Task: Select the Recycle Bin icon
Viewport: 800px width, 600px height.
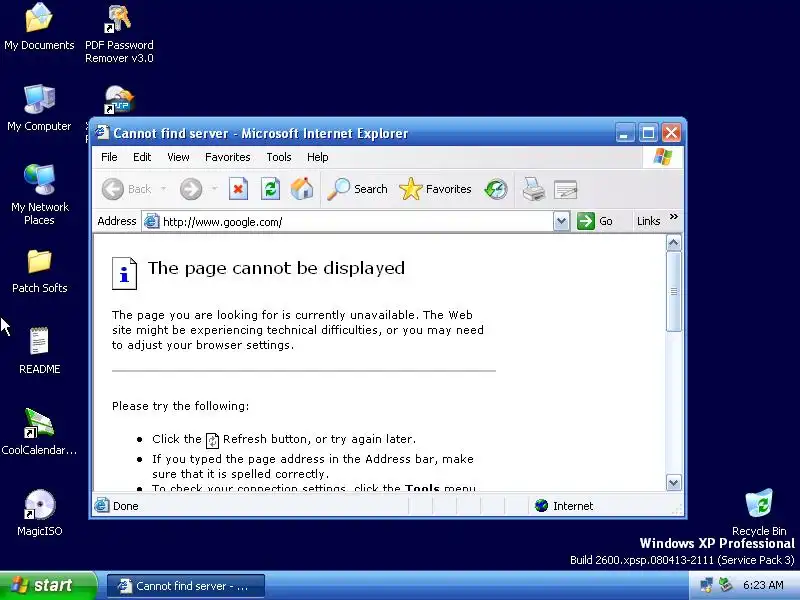Action: coord(759,512)
